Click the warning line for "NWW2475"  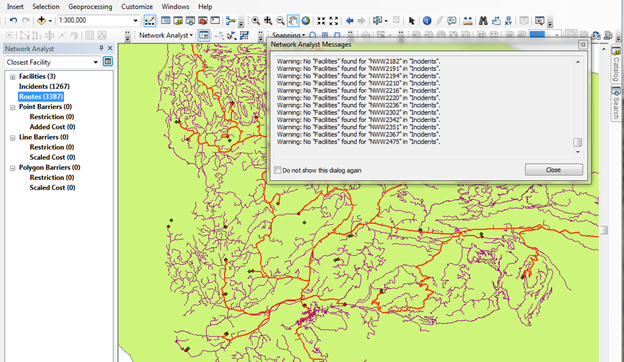pyautogui.click(x=359, y=142)
